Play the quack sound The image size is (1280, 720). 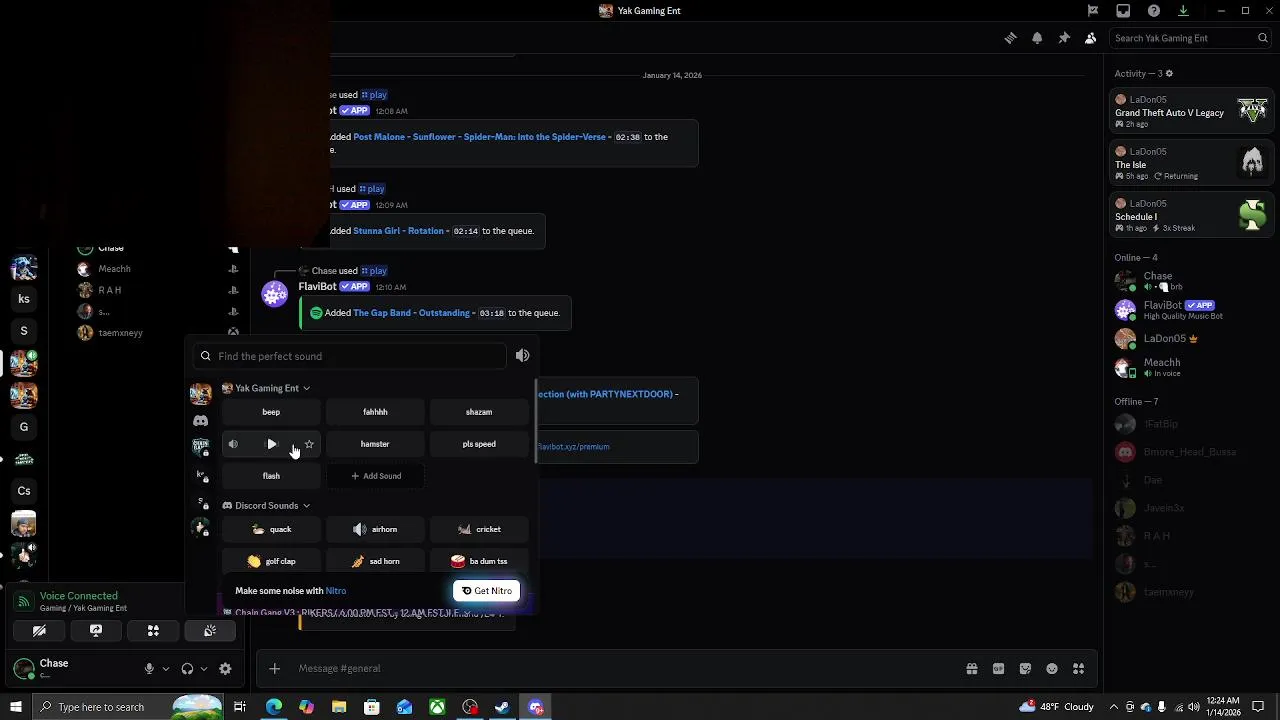coord(271,529)
